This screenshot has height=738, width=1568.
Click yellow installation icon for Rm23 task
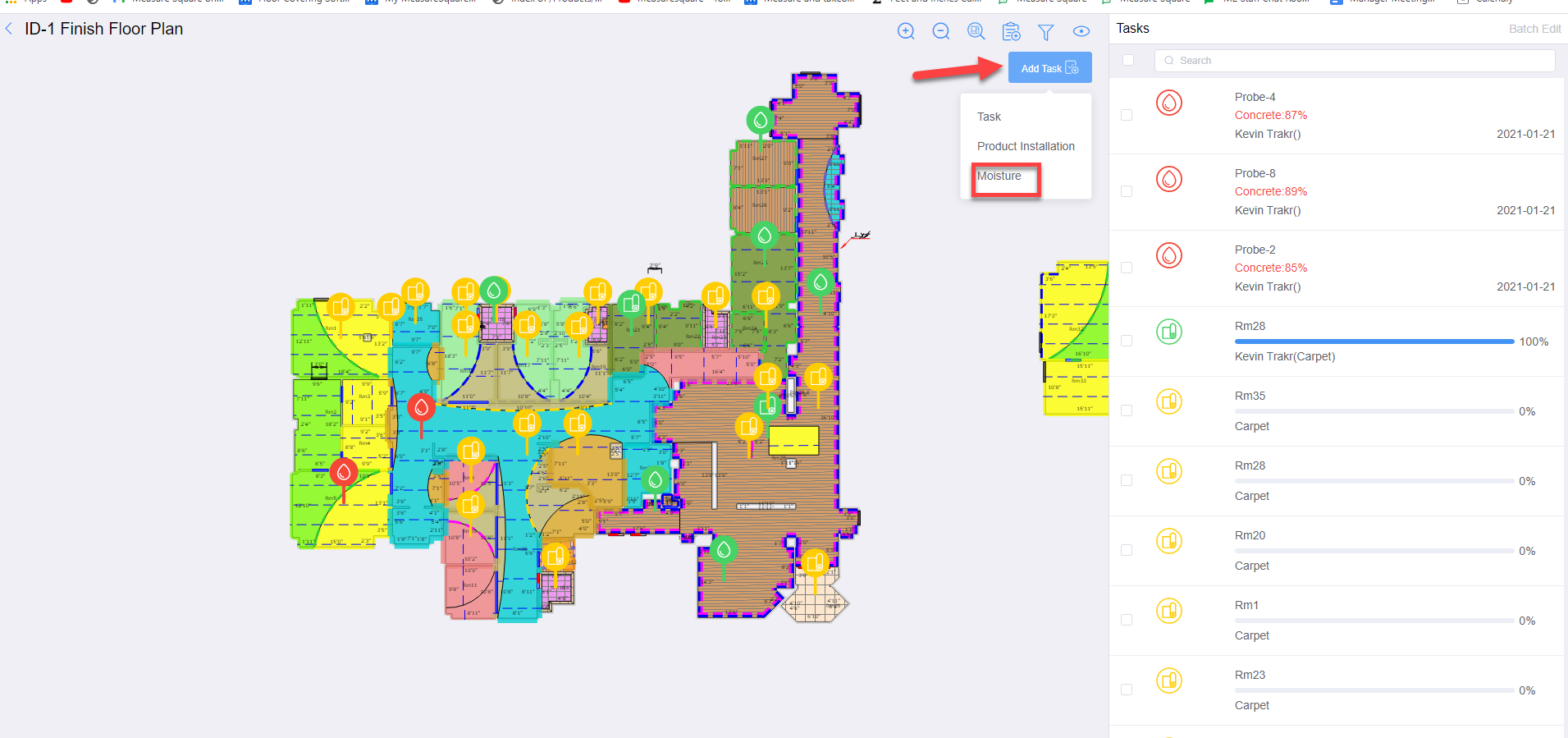1169,681
